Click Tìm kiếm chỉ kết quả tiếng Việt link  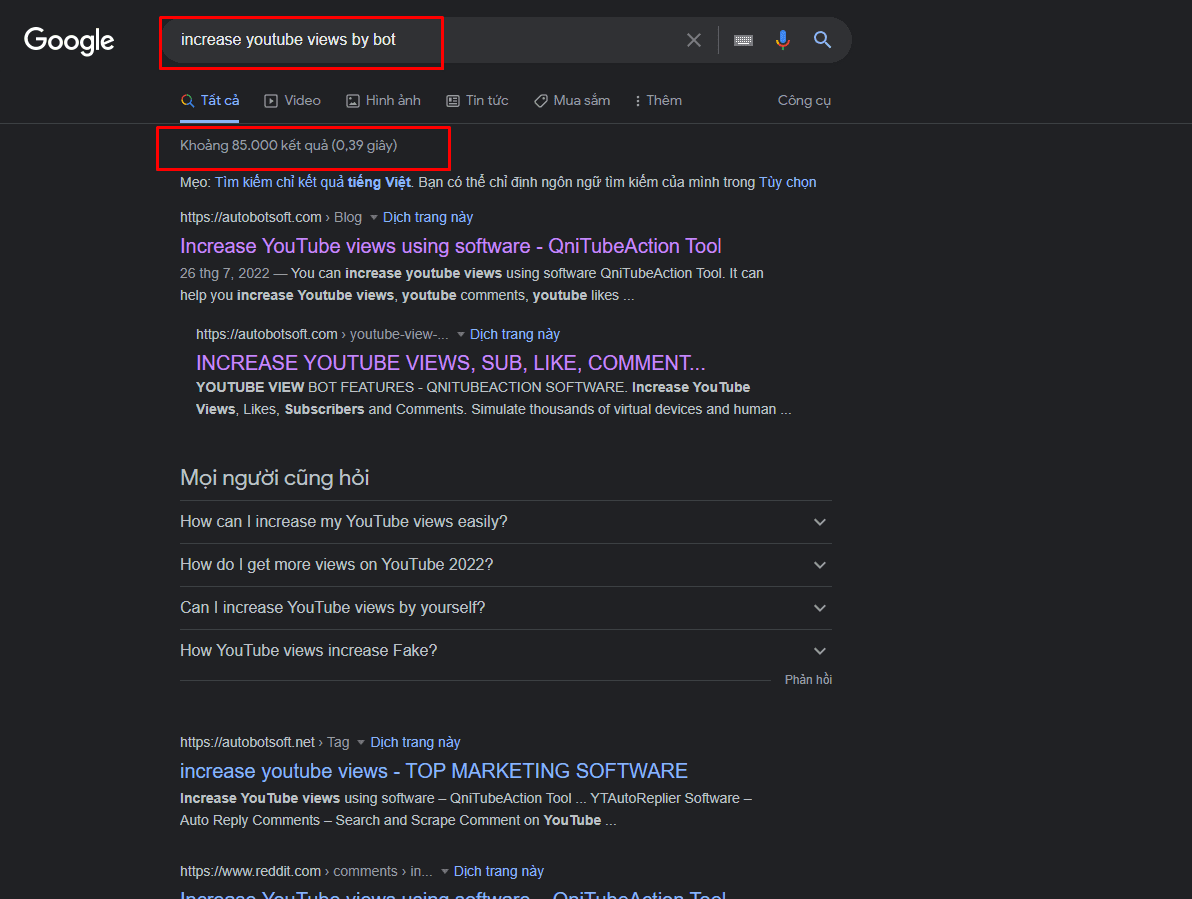312,182
